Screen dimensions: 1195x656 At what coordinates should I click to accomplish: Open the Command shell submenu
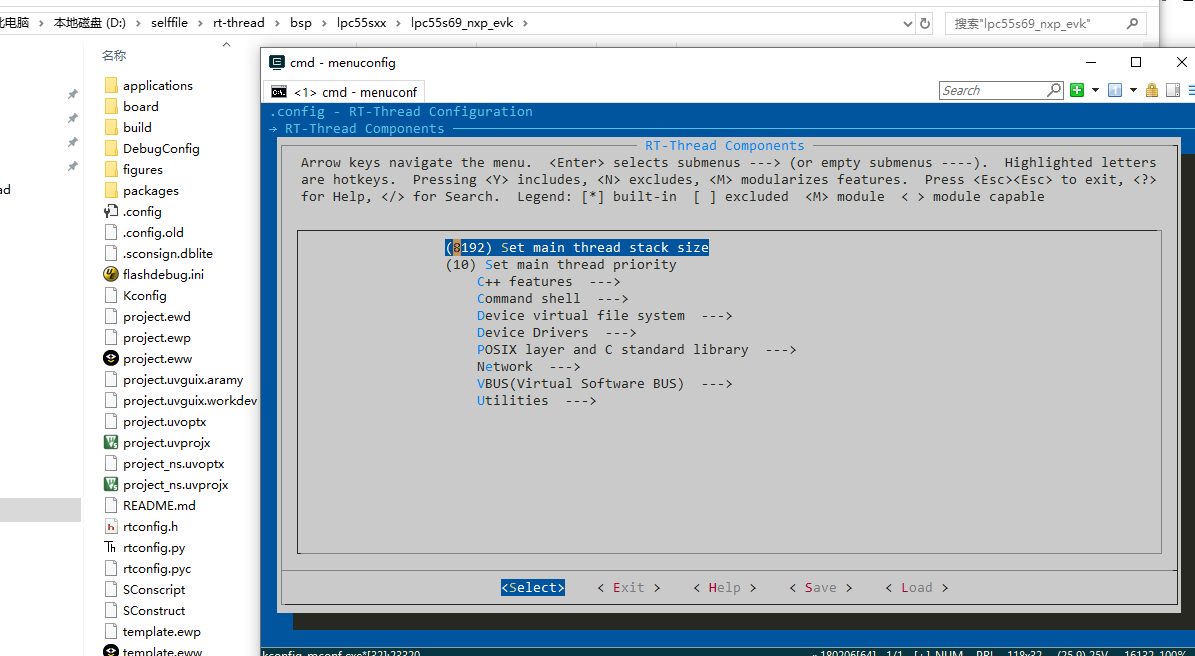point(553,299)
